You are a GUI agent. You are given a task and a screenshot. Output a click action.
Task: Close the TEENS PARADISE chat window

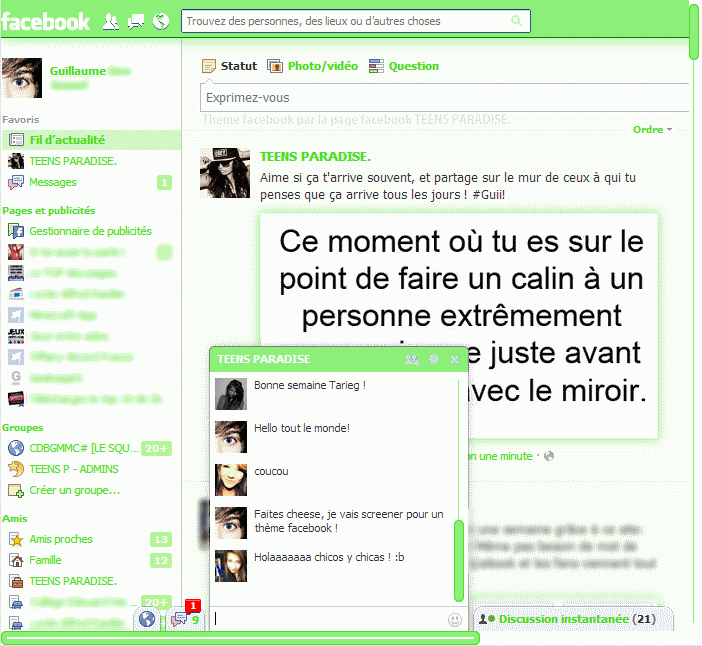pyautogui.click(x=454, y=359)
